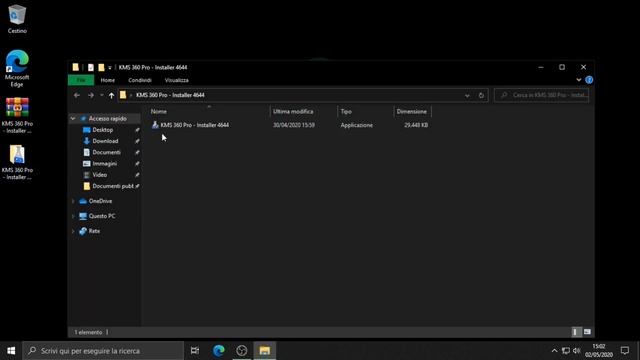Select Rete in navigation pane
This screenshot has height=360, width=640.
94,231
